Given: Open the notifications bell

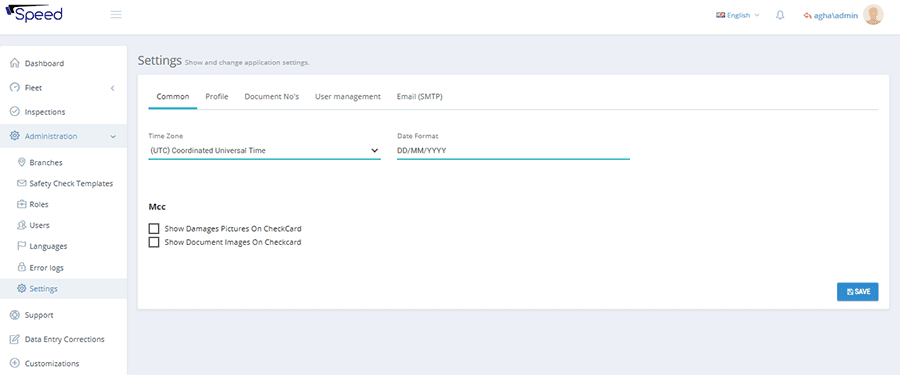Looking at the screenshot, I should coord(780,16).
